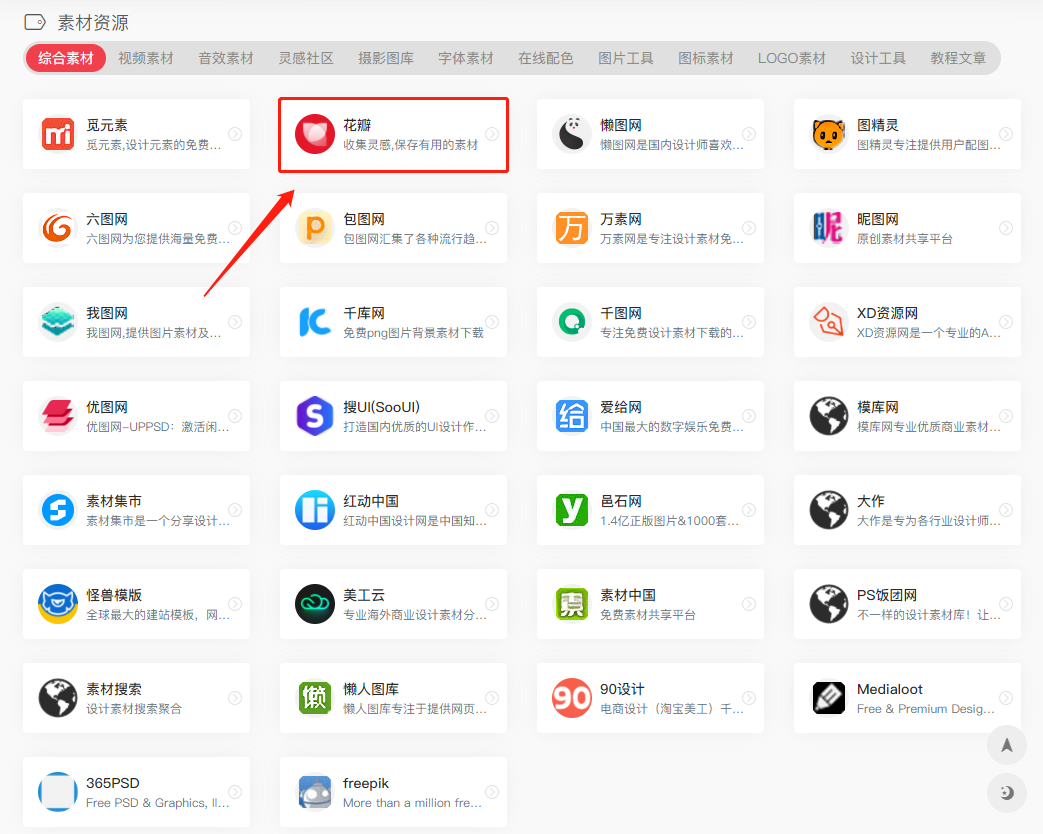Click the 素材中国 green icon

[572, 604]
